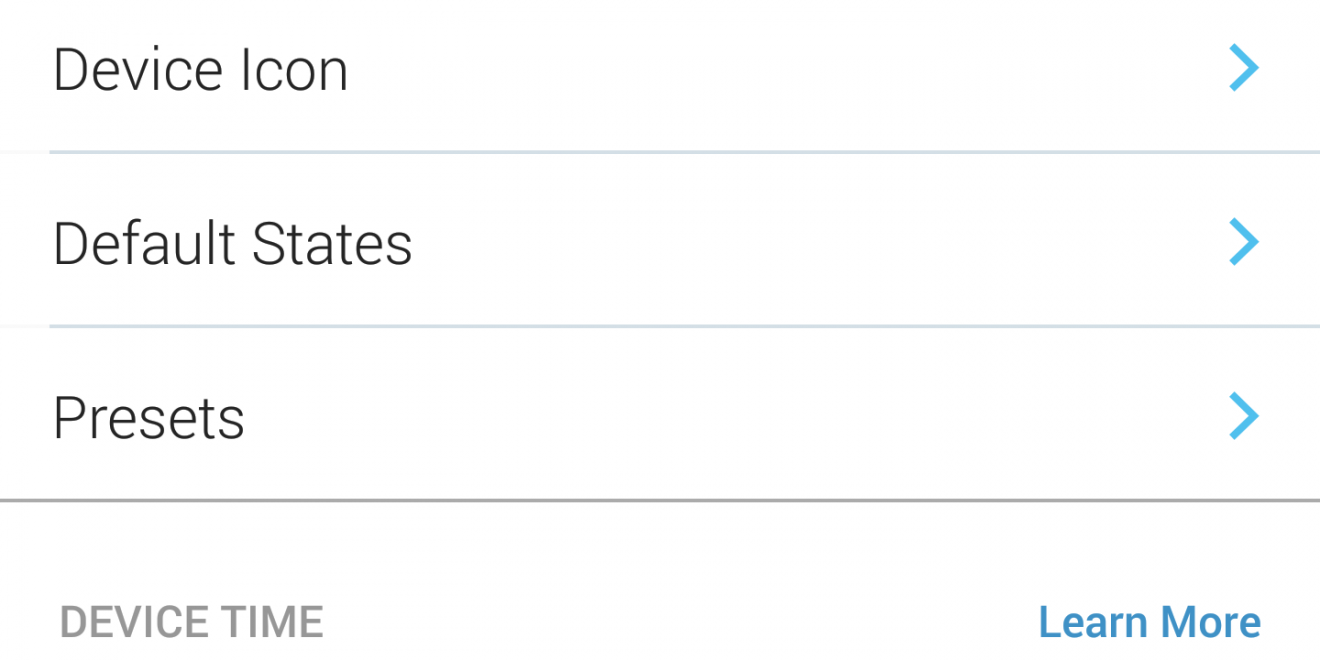
Task: Click the word 'States' in Default States
Action: point(332,244)
